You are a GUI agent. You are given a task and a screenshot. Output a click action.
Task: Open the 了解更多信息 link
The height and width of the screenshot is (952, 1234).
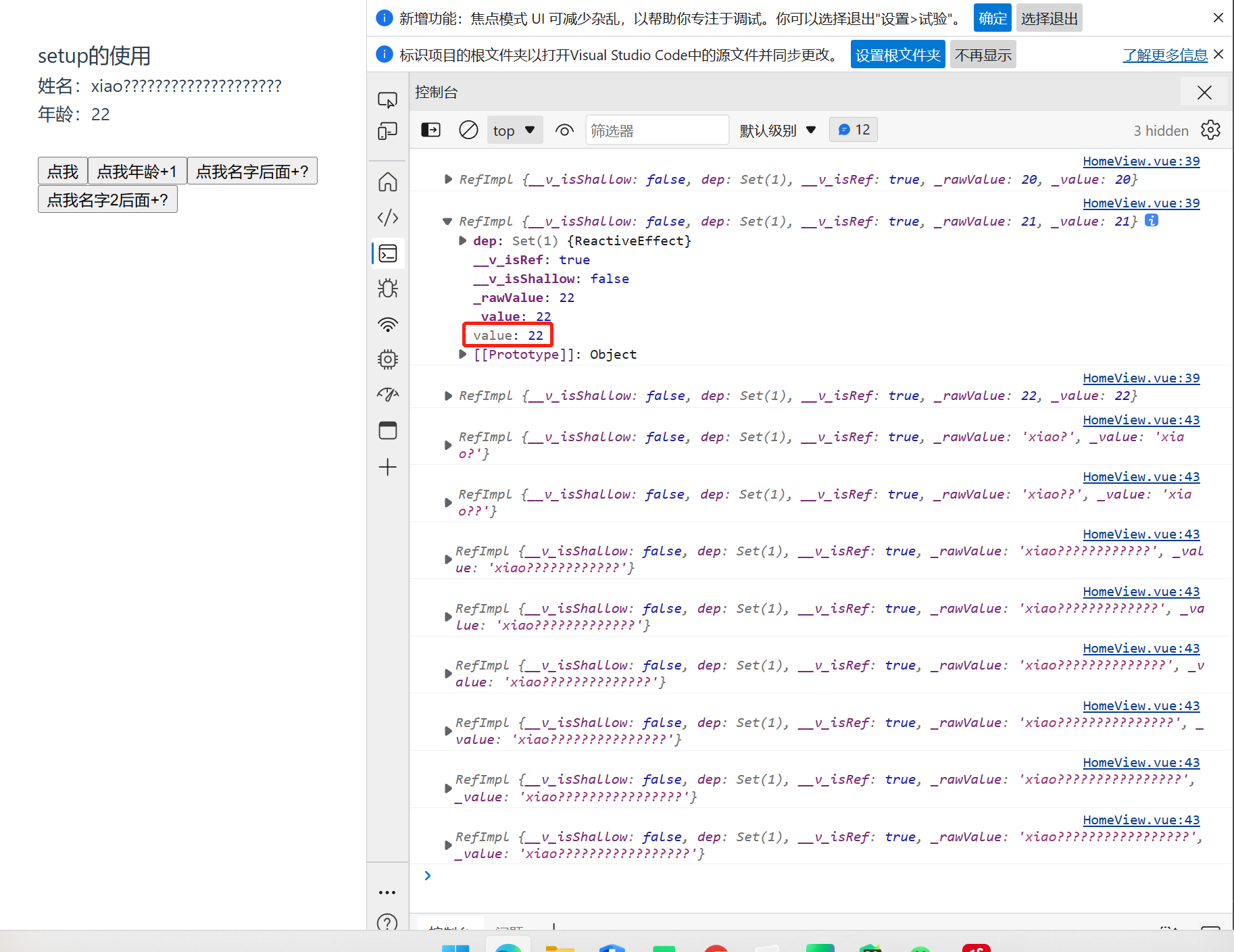(1165, 55)
